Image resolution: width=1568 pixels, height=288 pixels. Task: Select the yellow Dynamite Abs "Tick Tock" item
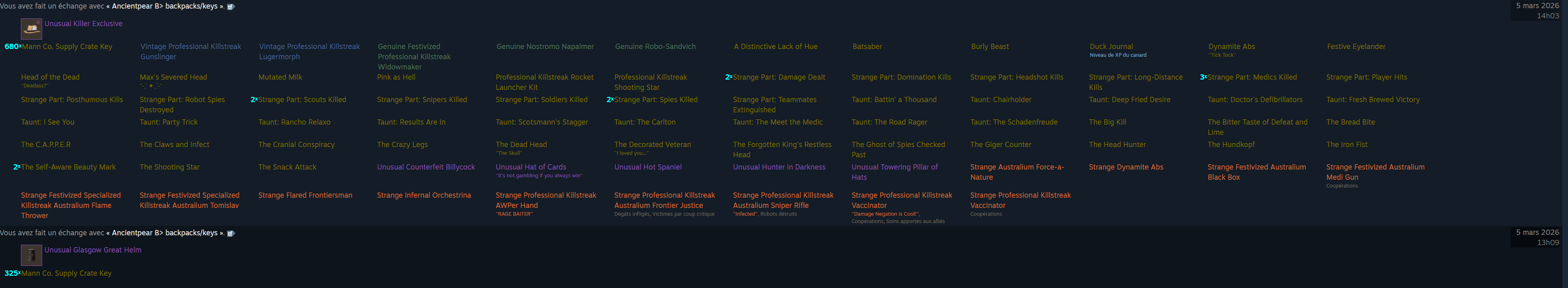pos(1231,47)
